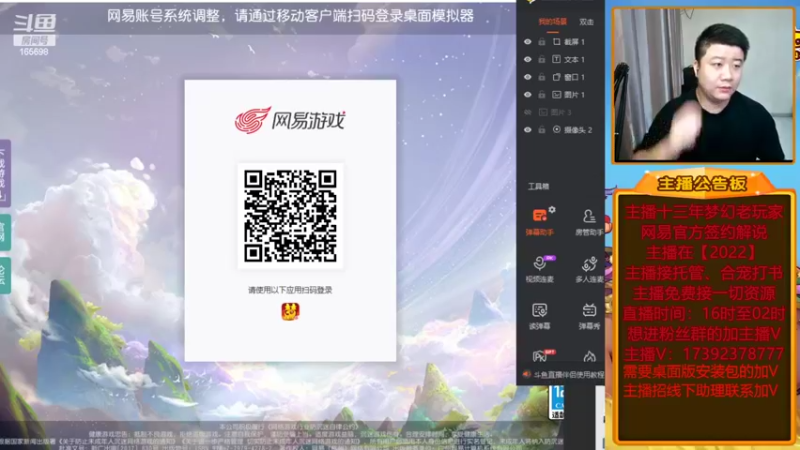
Task: Open the gear settings beside 弹幕助手
Action: click(552, 210)
